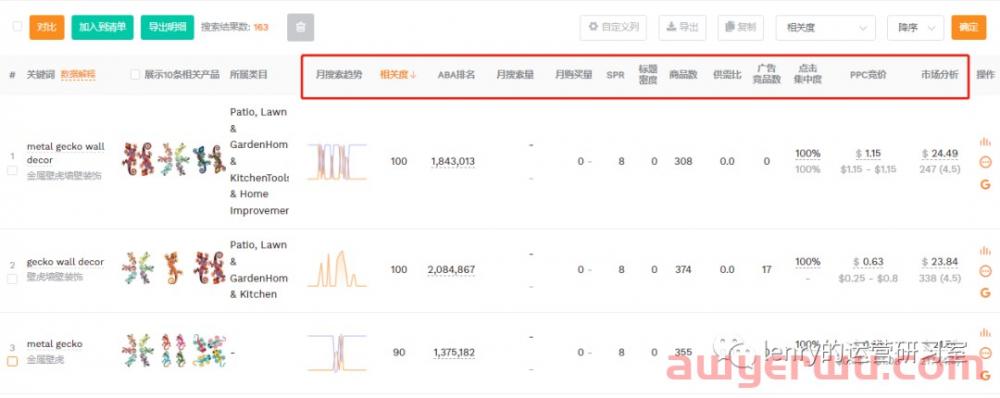Click product count 355
1000x398 pixels.
[683, 352]
